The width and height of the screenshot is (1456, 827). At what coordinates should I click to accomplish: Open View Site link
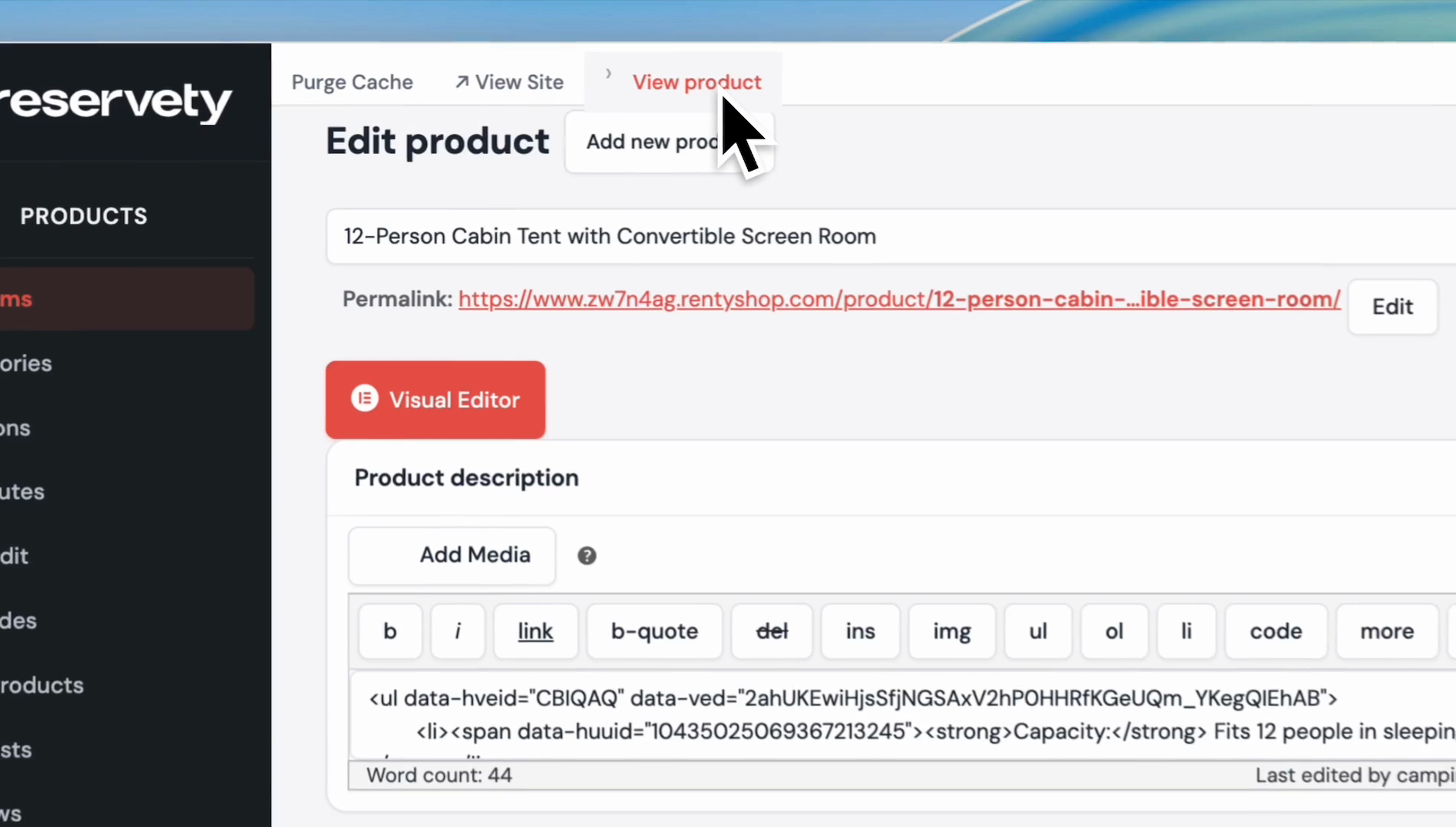click(x=510, y=82)
